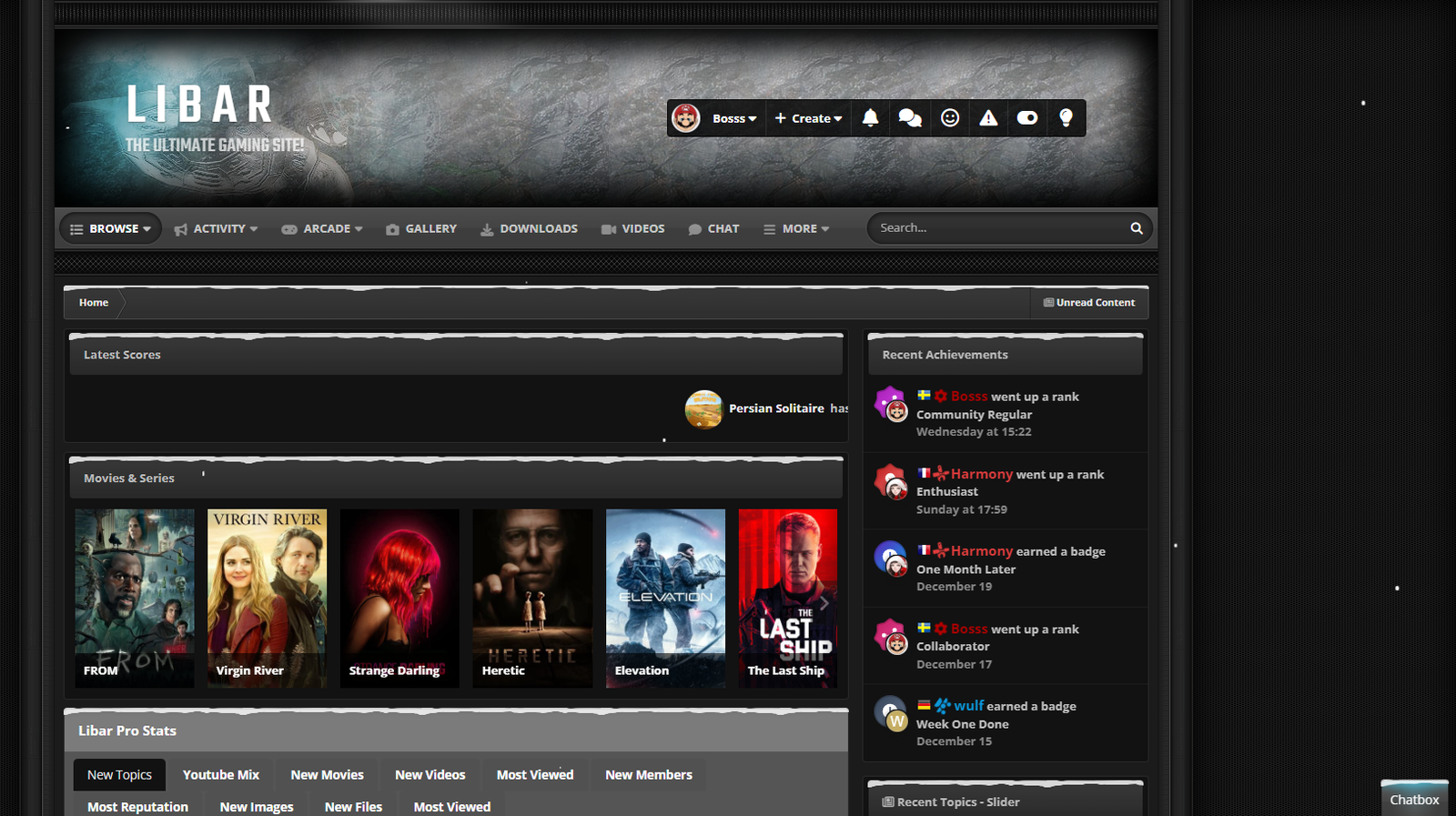
Task: Go to the Gallery section
Action: pos(421,229)
